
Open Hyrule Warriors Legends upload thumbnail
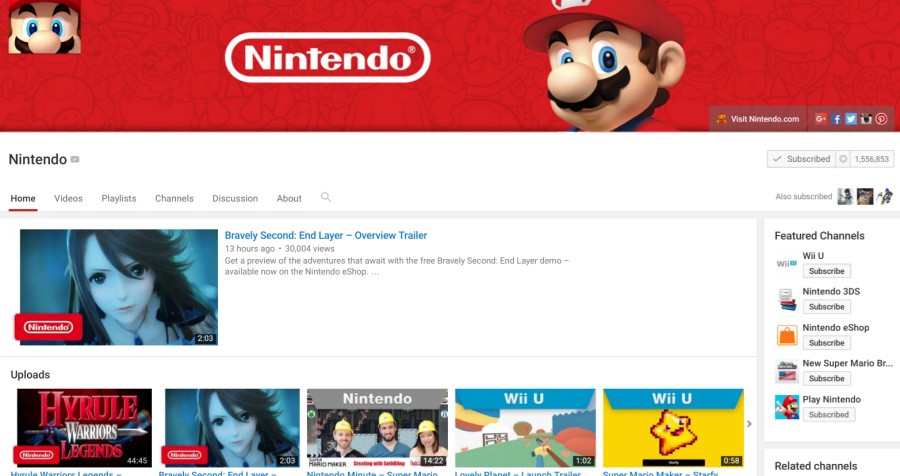click(84, 428)
